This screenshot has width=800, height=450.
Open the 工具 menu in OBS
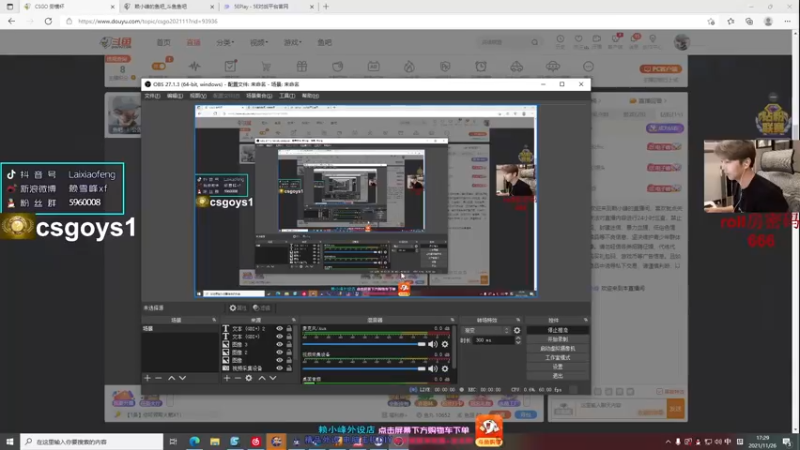tap(287, 96)
